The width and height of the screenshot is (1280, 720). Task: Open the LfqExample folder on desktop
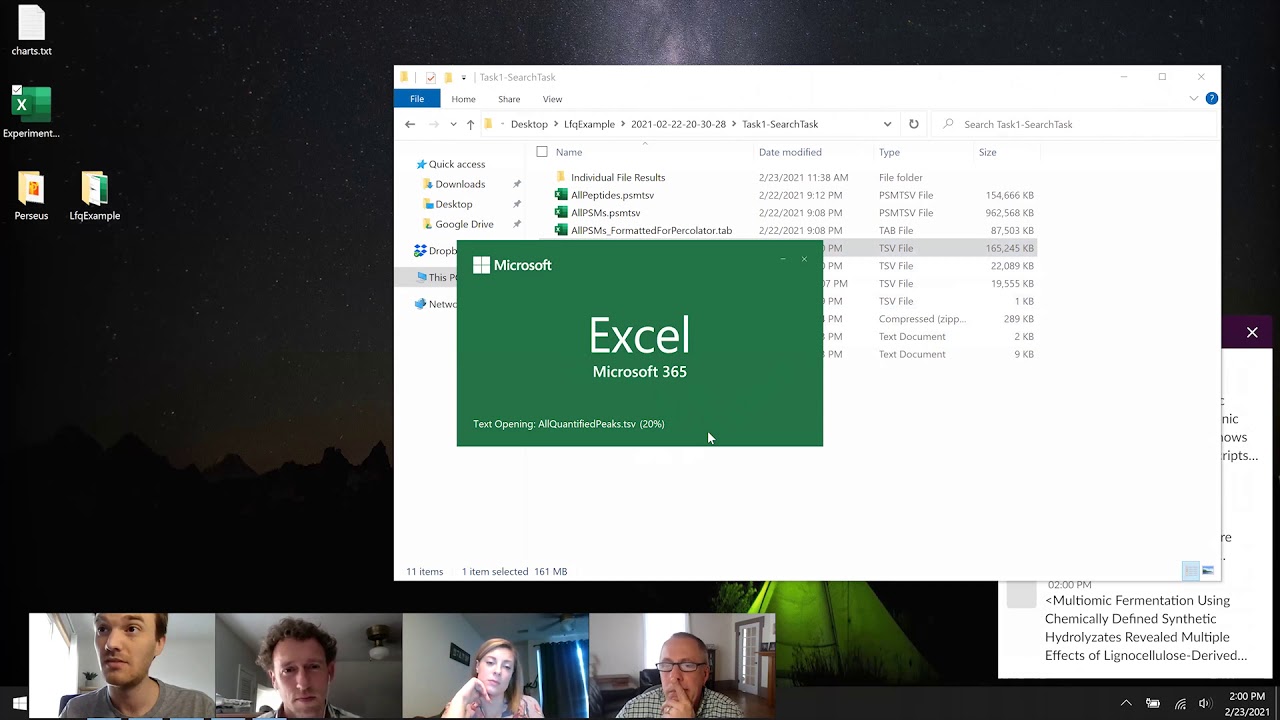coord(95,195)
